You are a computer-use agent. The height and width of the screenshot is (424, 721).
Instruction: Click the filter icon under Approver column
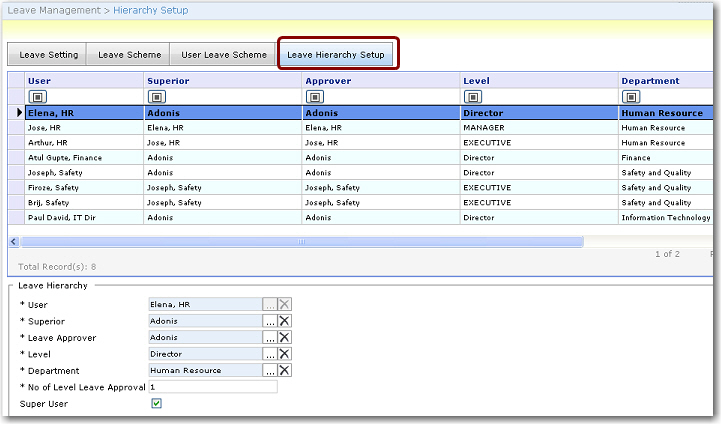[314, 97]
